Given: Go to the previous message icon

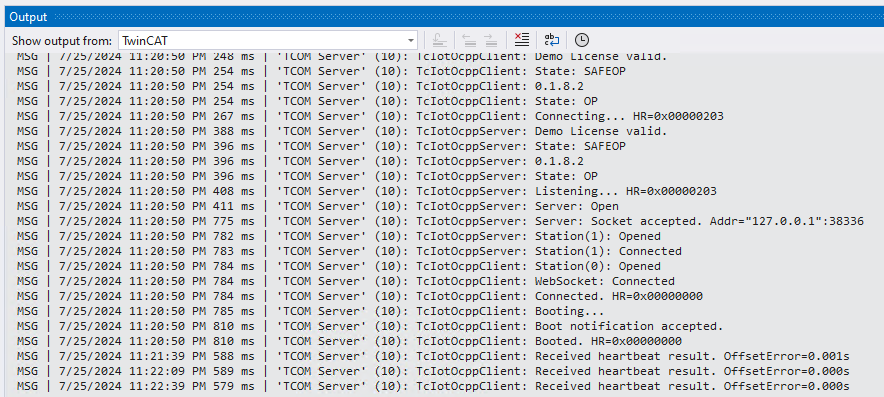Looking at the screenshot, I should click(469, 40).
